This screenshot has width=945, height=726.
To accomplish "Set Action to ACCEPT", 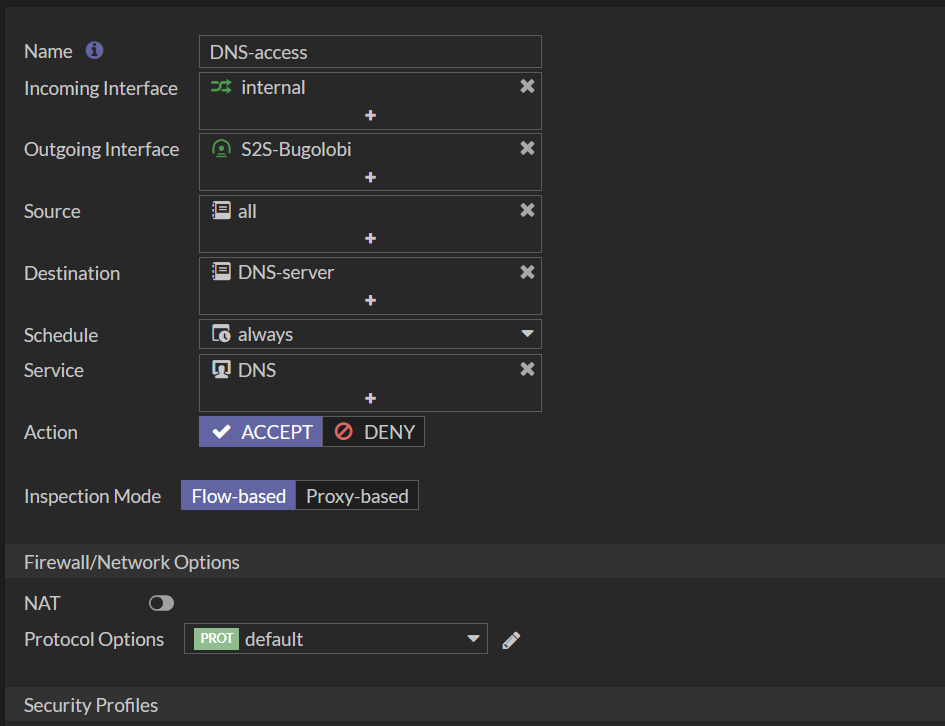I will [x=261, y=432].
